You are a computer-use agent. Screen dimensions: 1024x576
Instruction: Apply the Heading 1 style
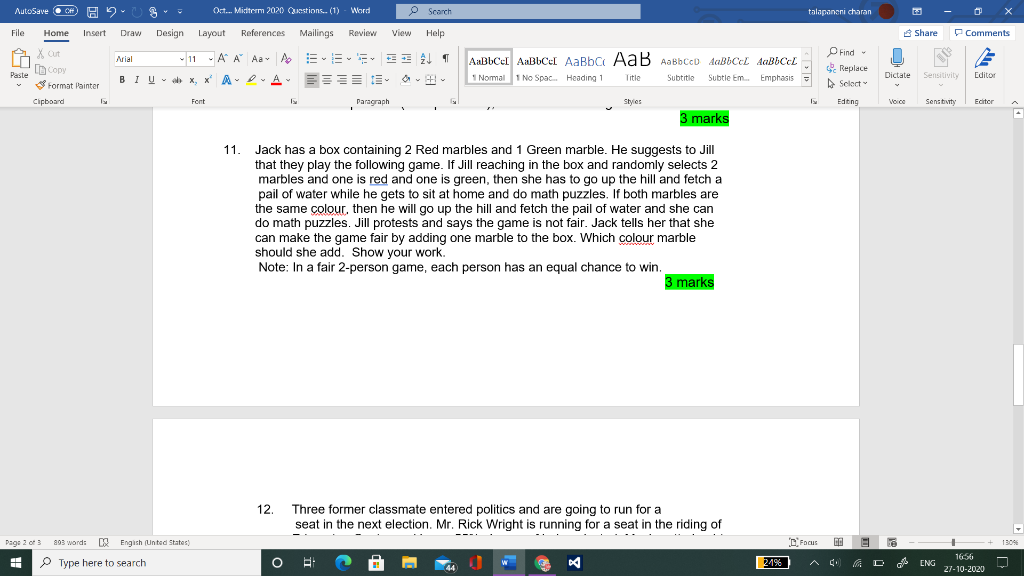click(x=584, y=67)
